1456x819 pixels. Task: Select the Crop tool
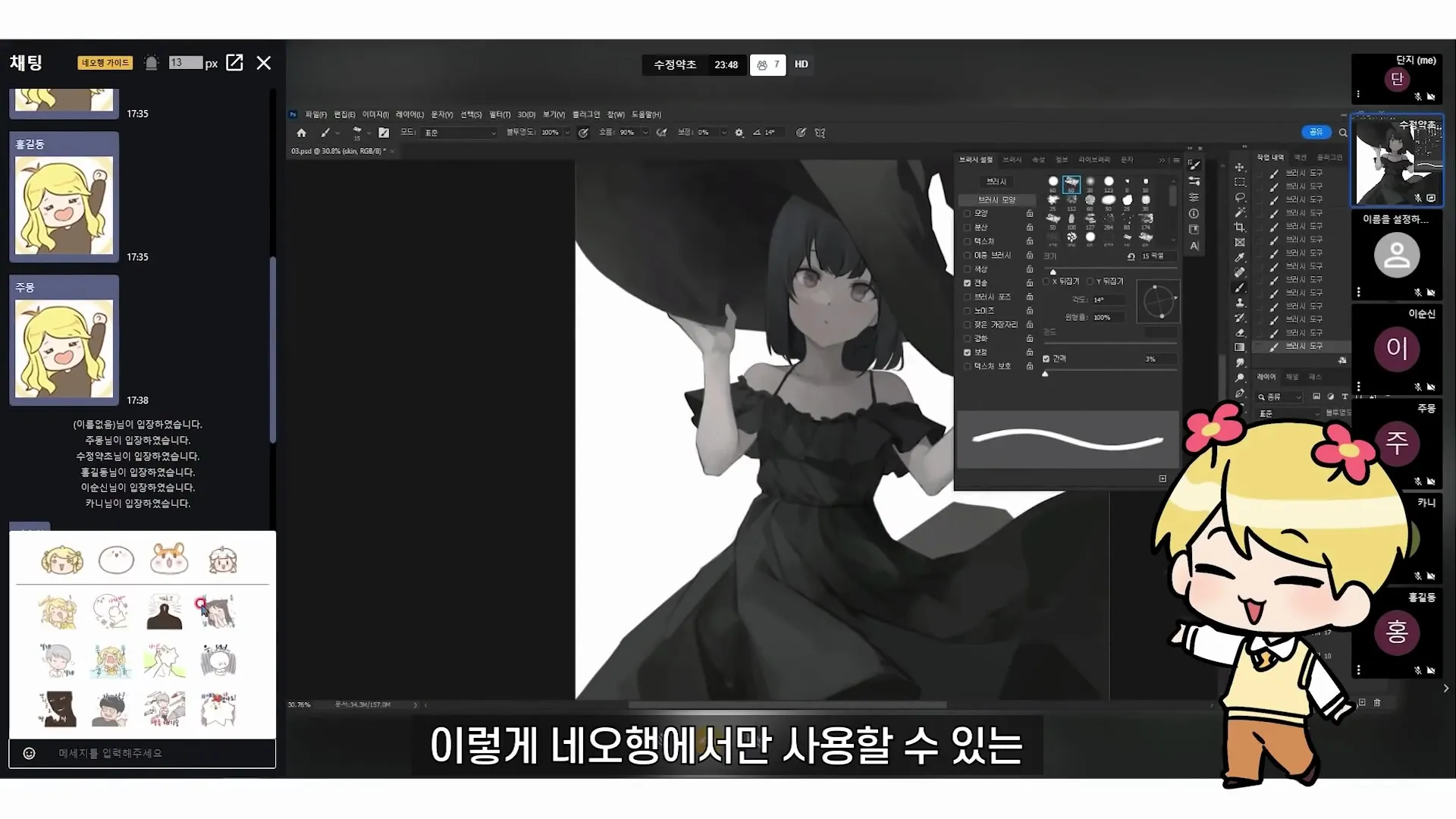[x=1240, y=227]
